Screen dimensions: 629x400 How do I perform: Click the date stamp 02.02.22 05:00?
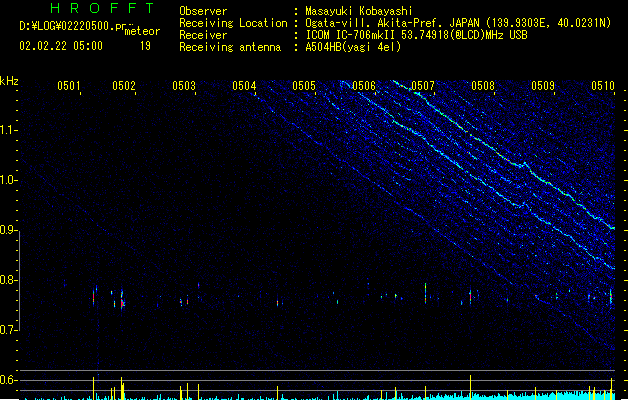(x=61, y=46)
